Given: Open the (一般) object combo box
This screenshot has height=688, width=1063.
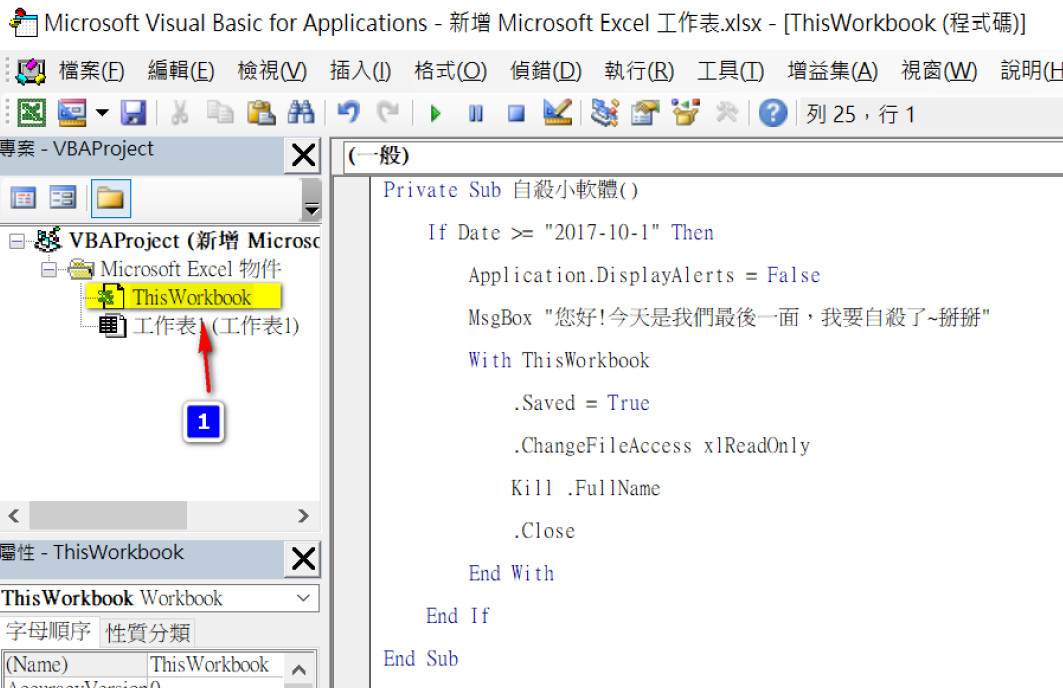Looking at the screenshot, I should [703, 156].
